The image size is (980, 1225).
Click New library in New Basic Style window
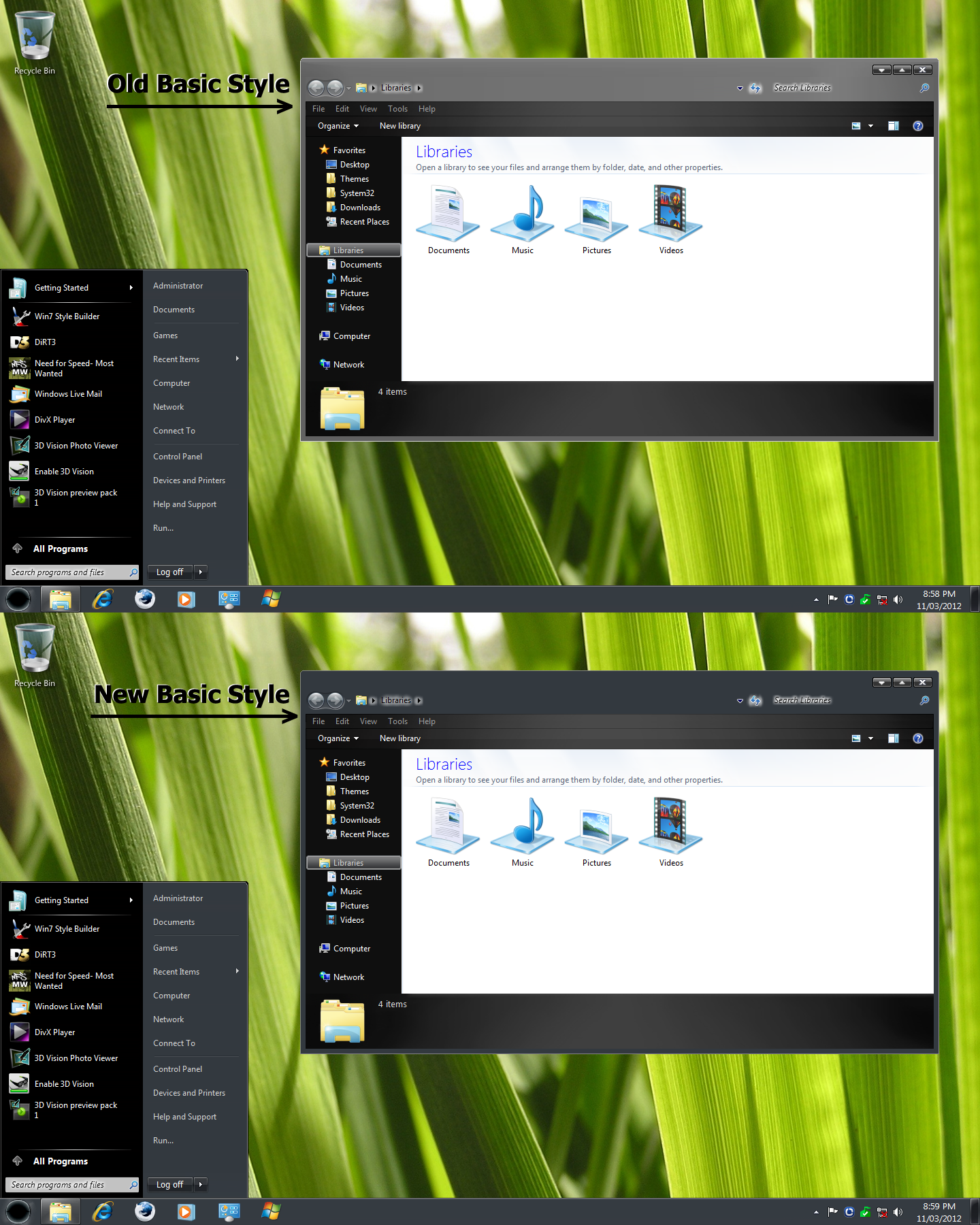coord(400,738)
